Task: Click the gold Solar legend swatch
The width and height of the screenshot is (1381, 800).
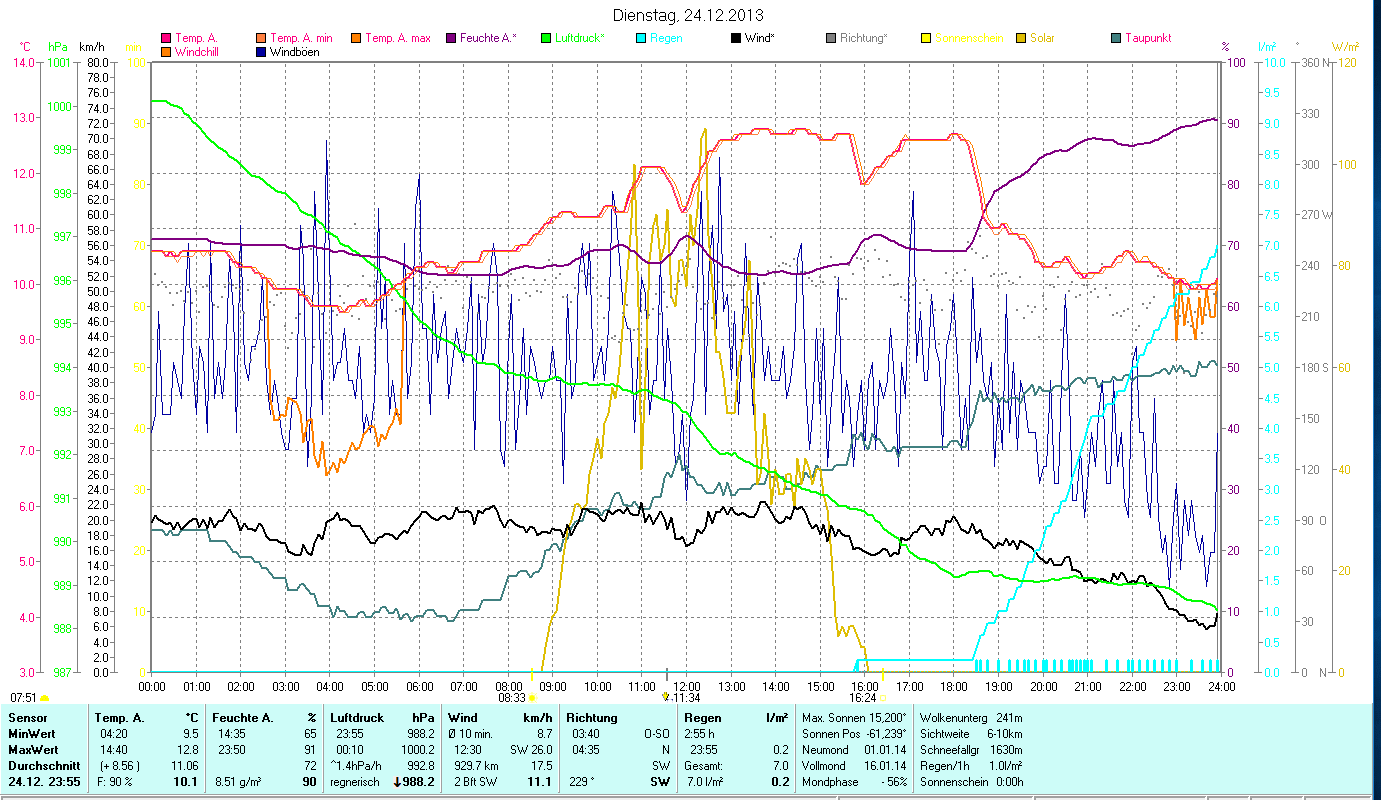Action: pyautogui.click(x=1021, y=39)
